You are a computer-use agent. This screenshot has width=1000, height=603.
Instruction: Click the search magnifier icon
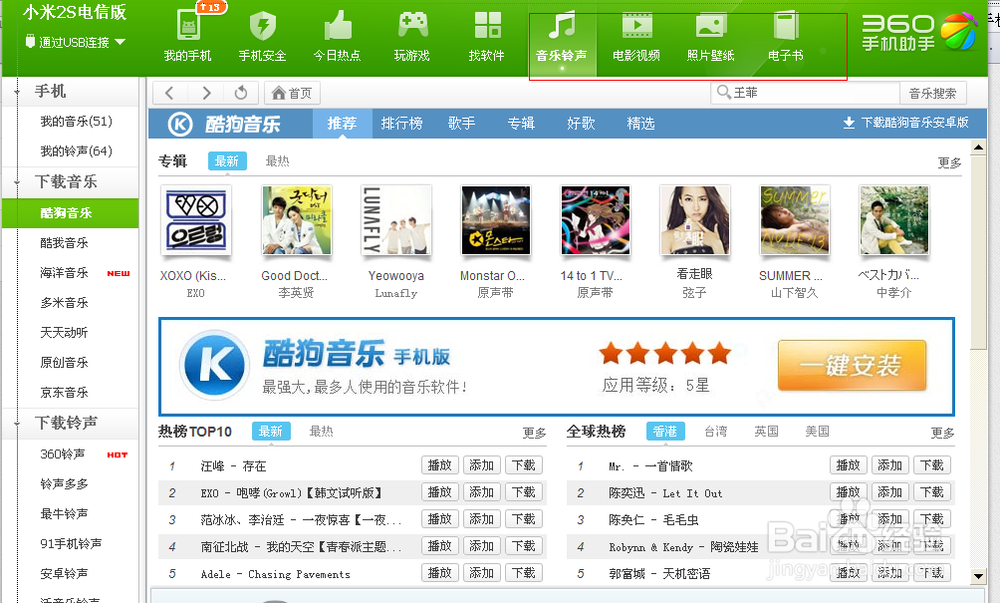(723, 92)
